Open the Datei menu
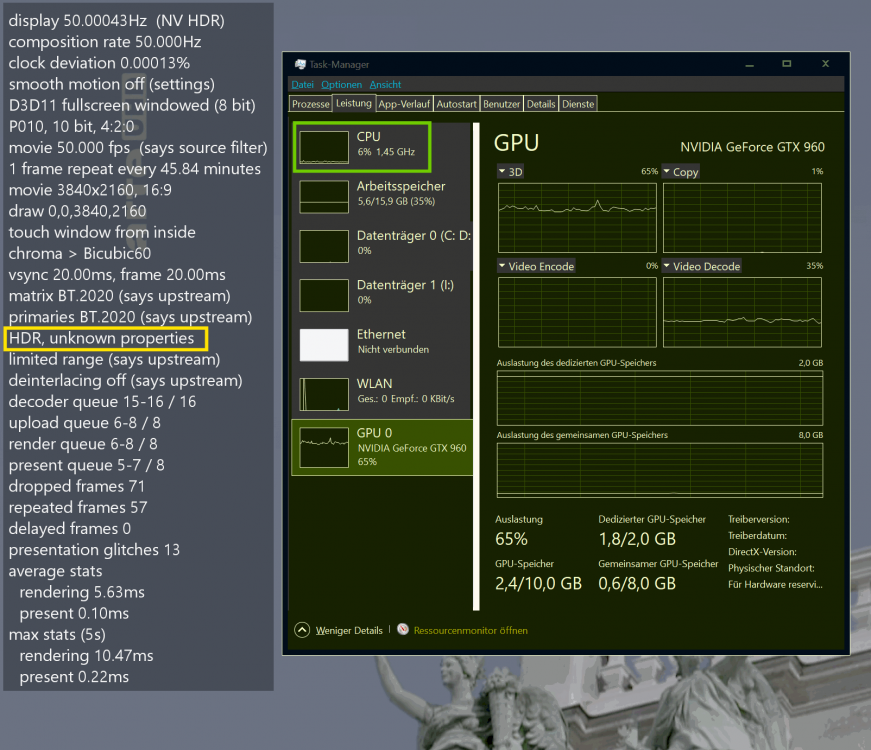 pyautogui.click(x=302, y=85)
